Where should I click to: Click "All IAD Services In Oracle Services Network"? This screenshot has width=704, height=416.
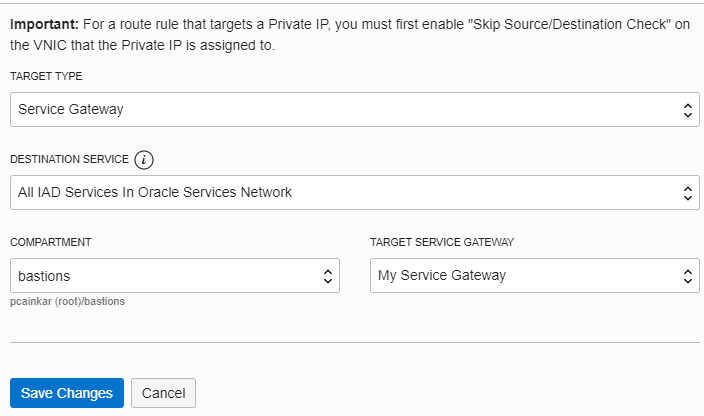pos(155,192)
